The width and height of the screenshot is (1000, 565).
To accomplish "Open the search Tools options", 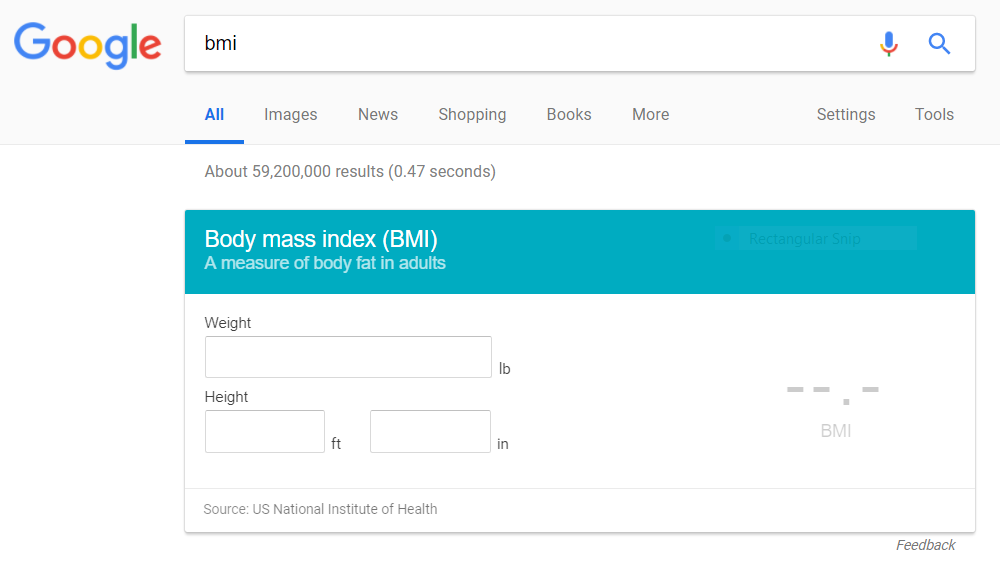I will click(934, 115).
